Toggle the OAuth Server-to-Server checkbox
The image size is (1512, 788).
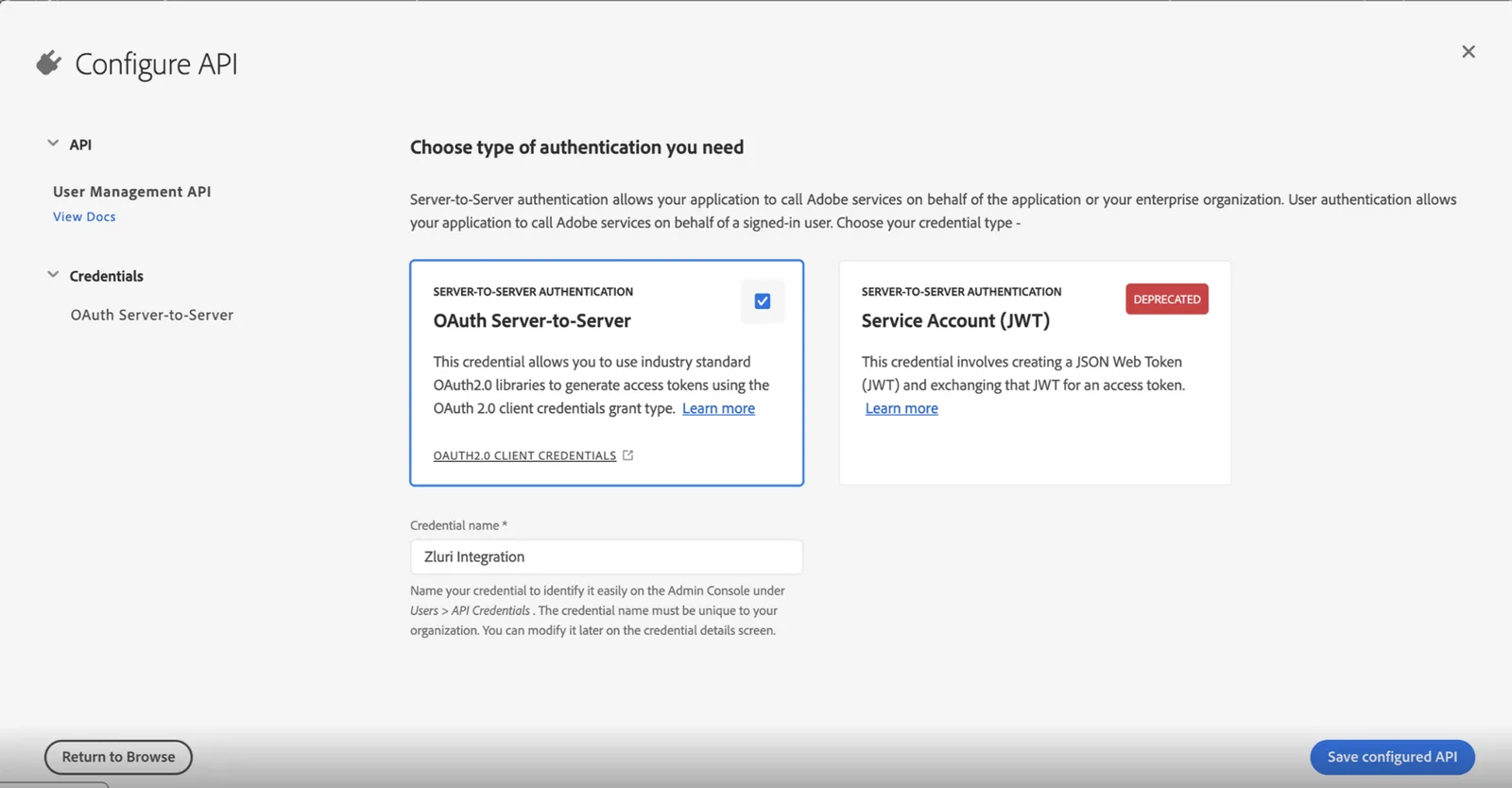(763, 301)
